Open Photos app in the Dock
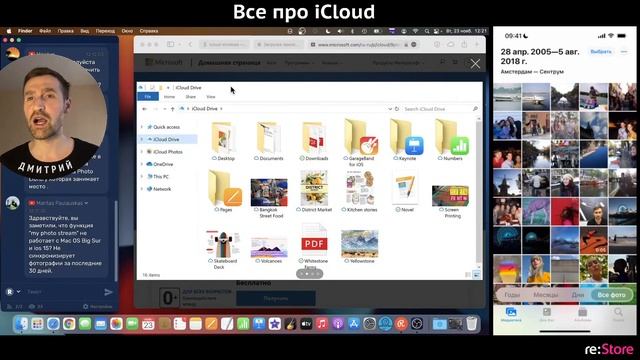The height and width of the screenshot is (360, 640). click(116, 324)
